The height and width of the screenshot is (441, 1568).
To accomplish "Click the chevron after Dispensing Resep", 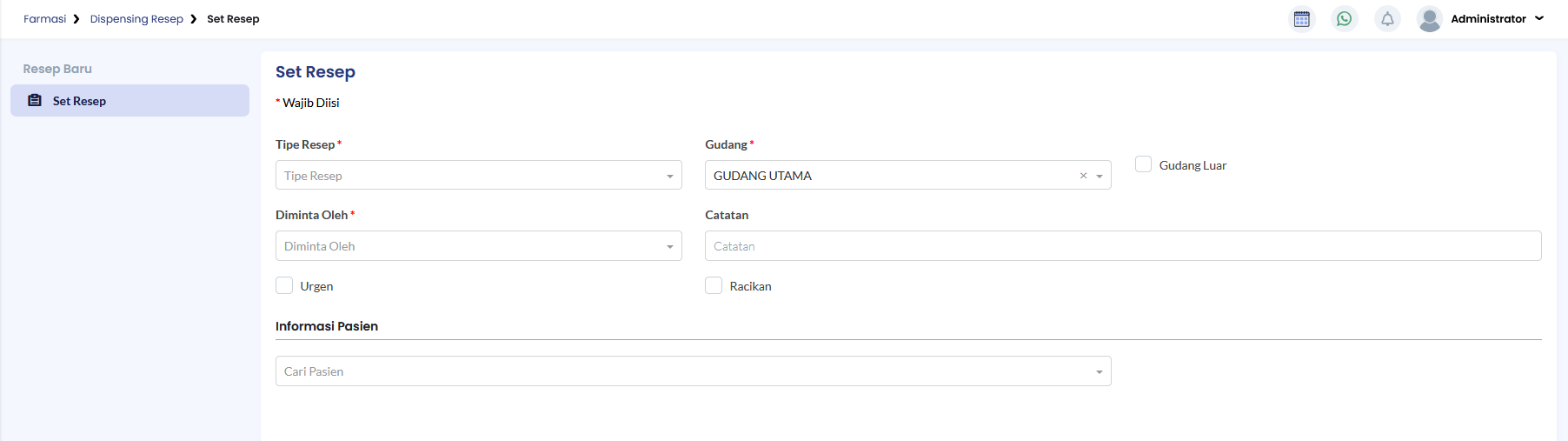I will point(194,19).
